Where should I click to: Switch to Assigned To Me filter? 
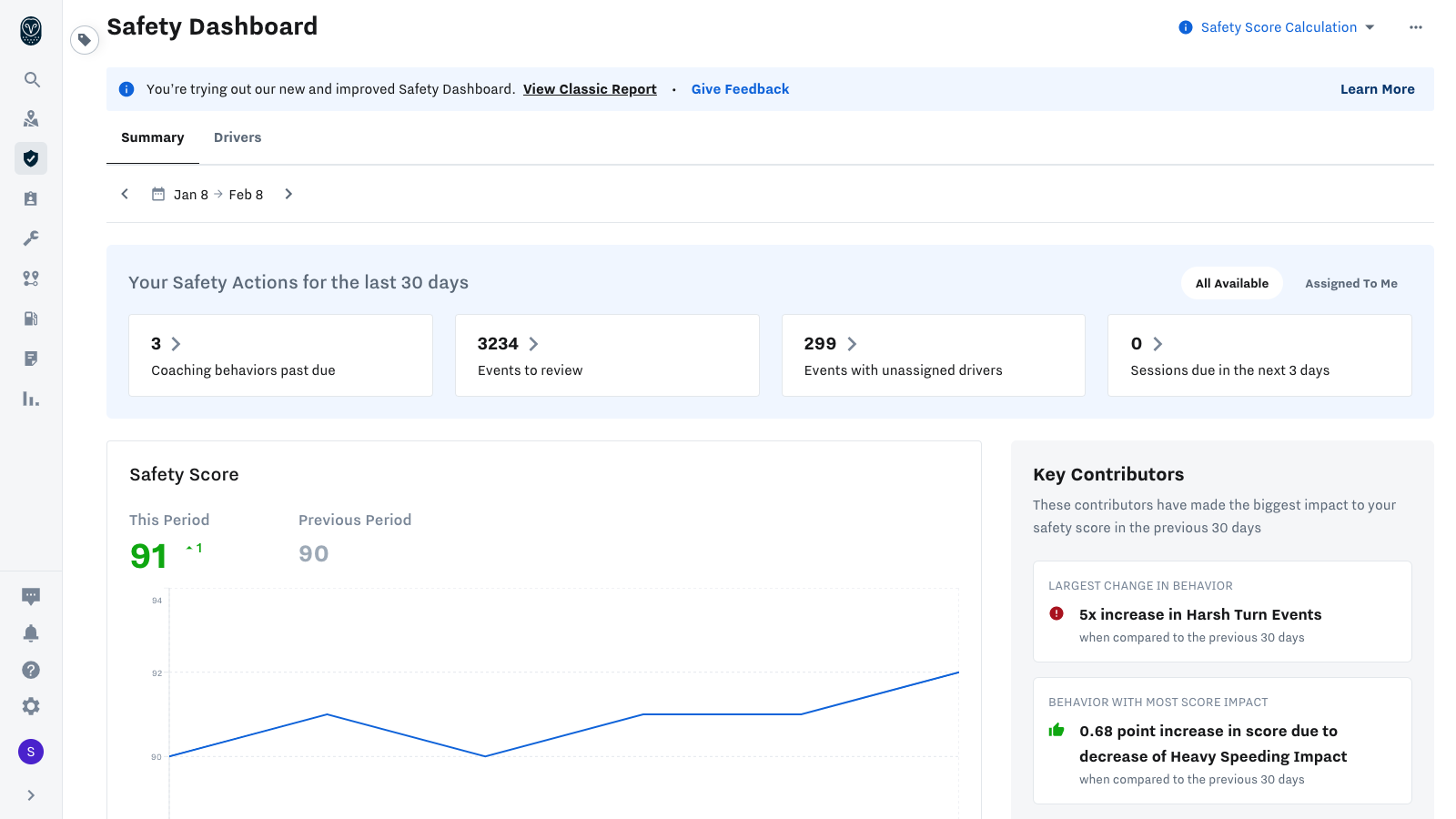point(1350,283)
